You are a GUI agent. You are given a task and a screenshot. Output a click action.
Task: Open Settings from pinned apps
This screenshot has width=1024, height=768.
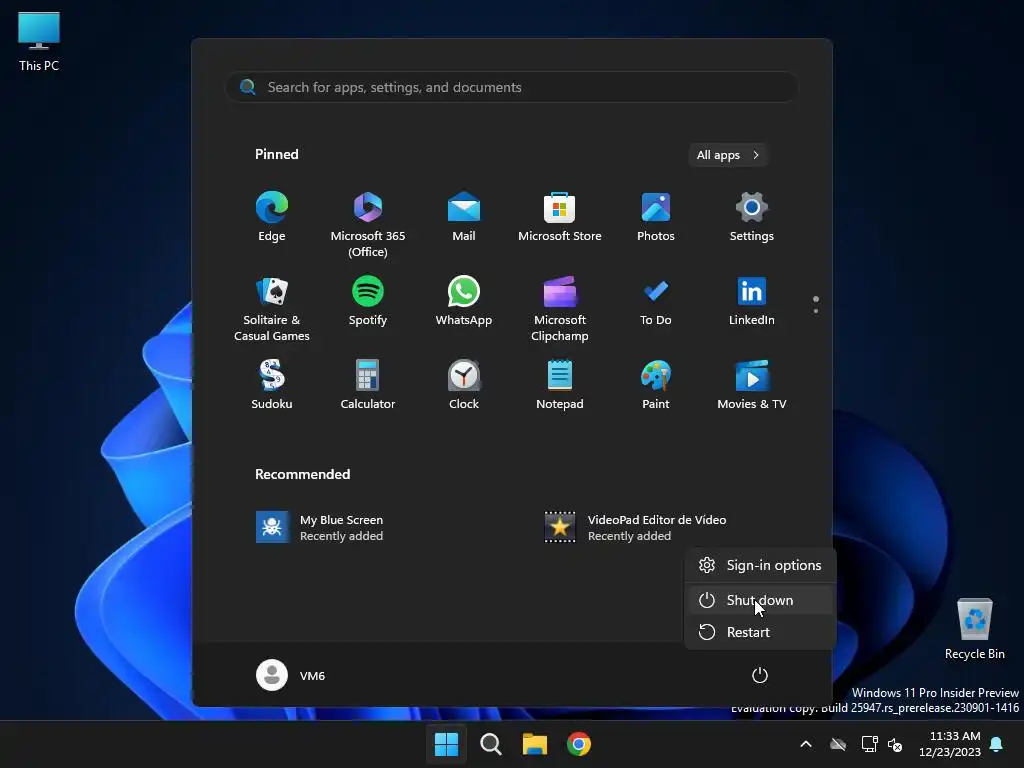pos(752,218)
